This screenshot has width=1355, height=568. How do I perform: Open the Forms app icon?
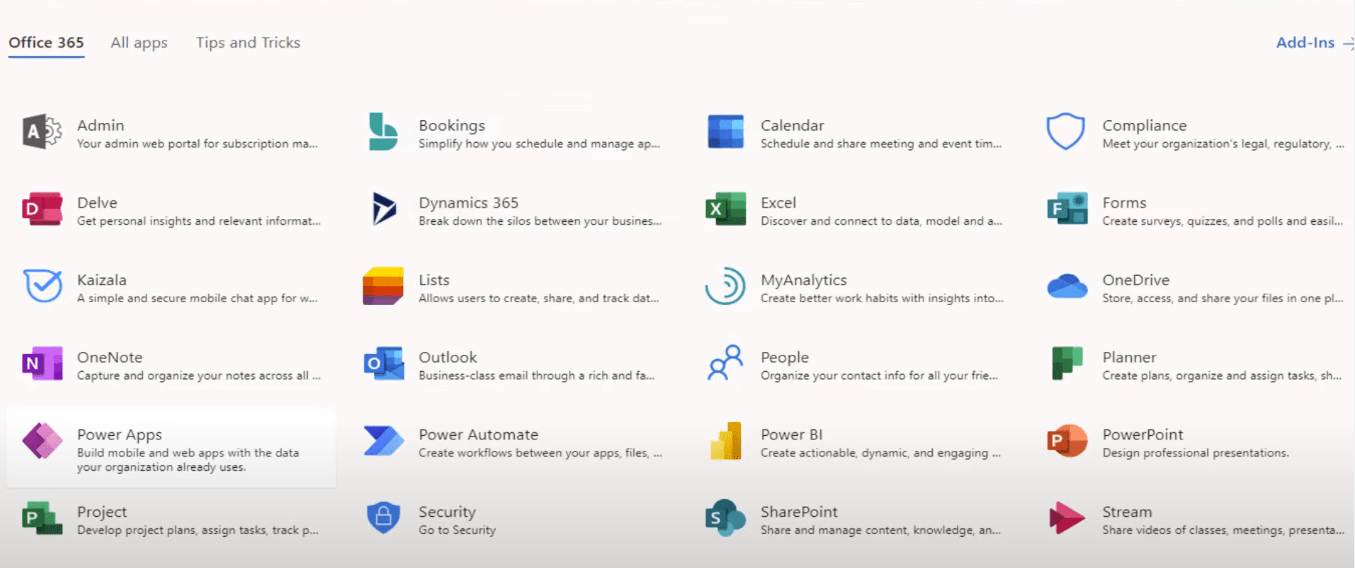coord(1067,209)
